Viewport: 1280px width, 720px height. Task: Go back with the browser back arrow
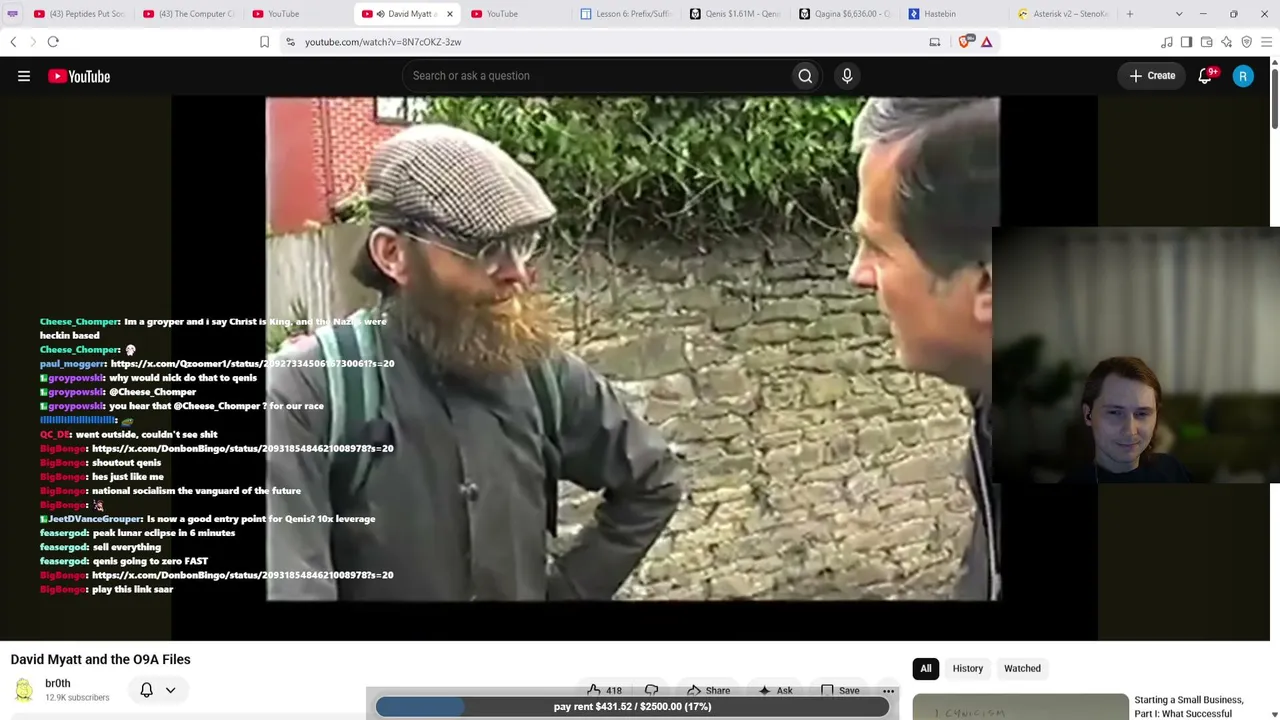click(x=13, y=42)
